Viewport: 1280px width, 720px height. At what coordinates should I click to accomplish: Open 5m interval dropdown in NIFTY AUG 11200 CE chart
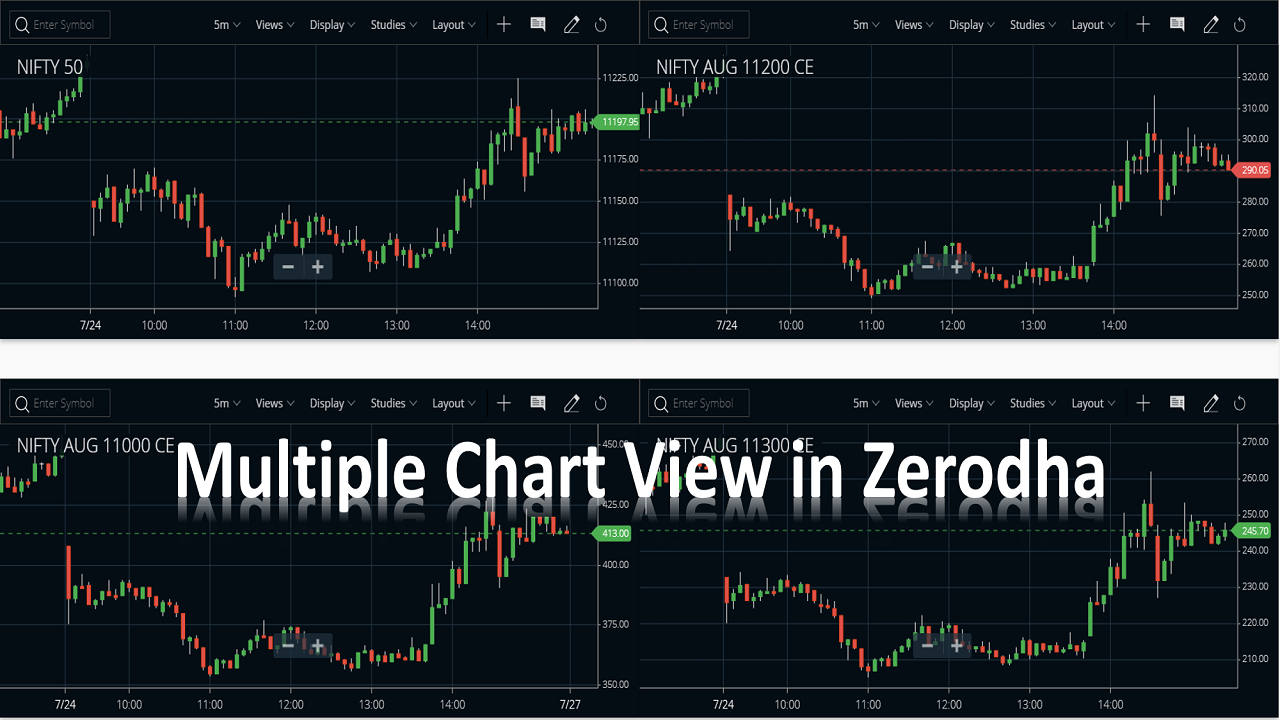866,25
